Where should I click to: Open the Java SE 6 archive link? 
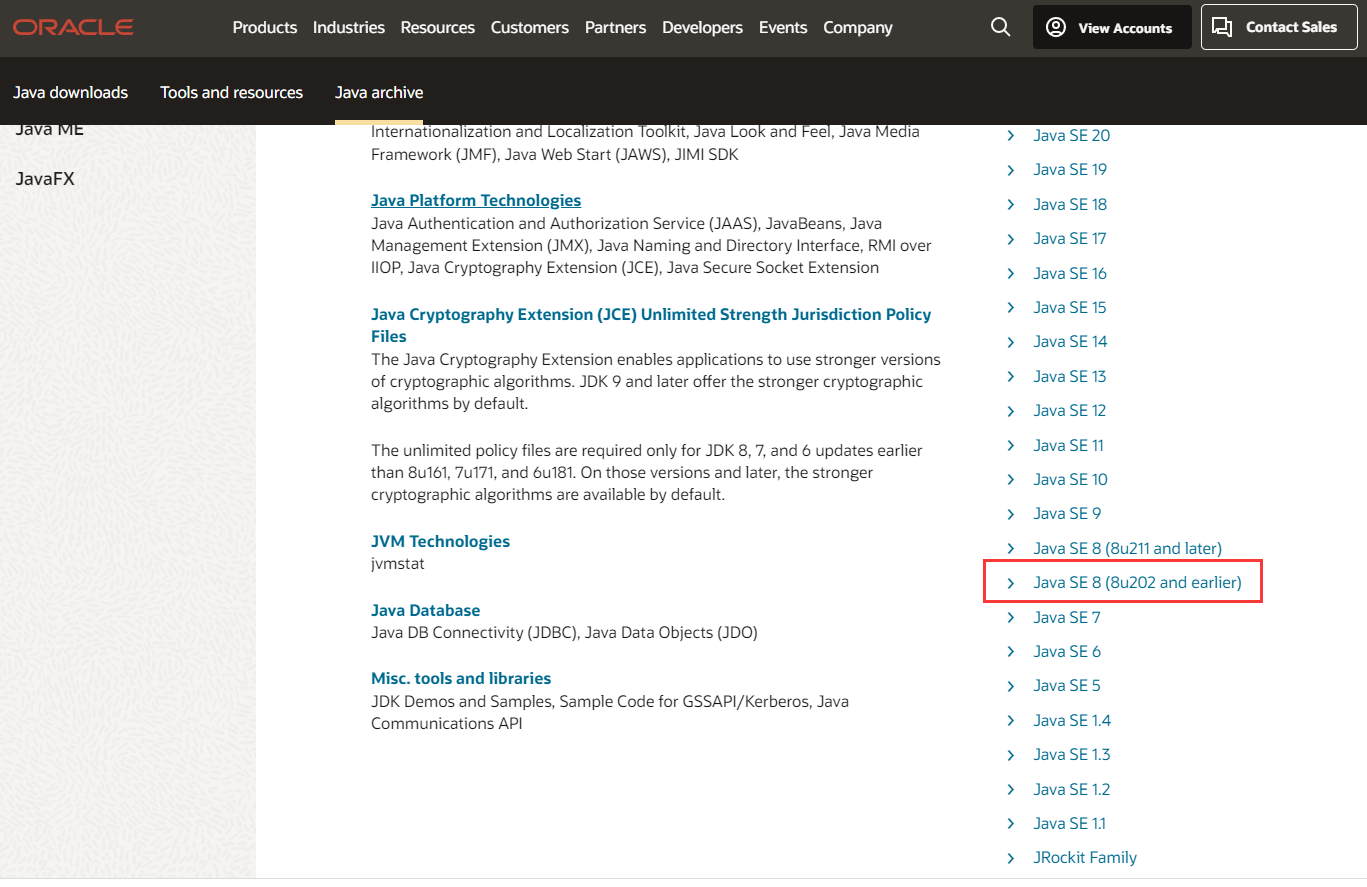[x=1067, y=651]
